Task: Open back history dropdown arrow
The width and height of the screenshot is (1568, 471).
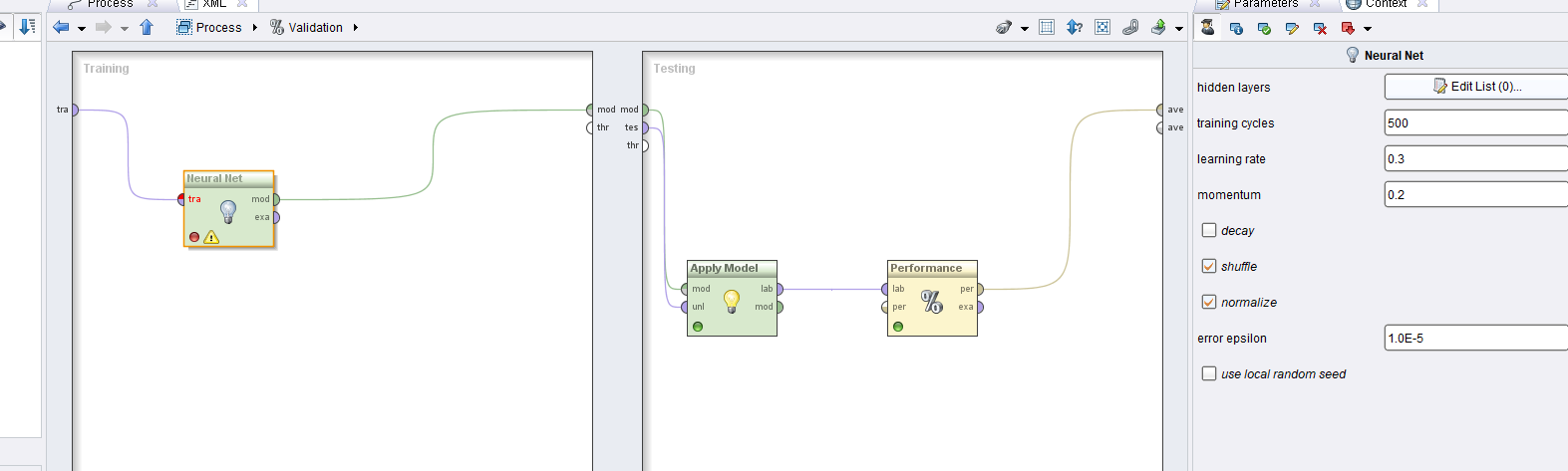Action: click(x=82, y=29)
